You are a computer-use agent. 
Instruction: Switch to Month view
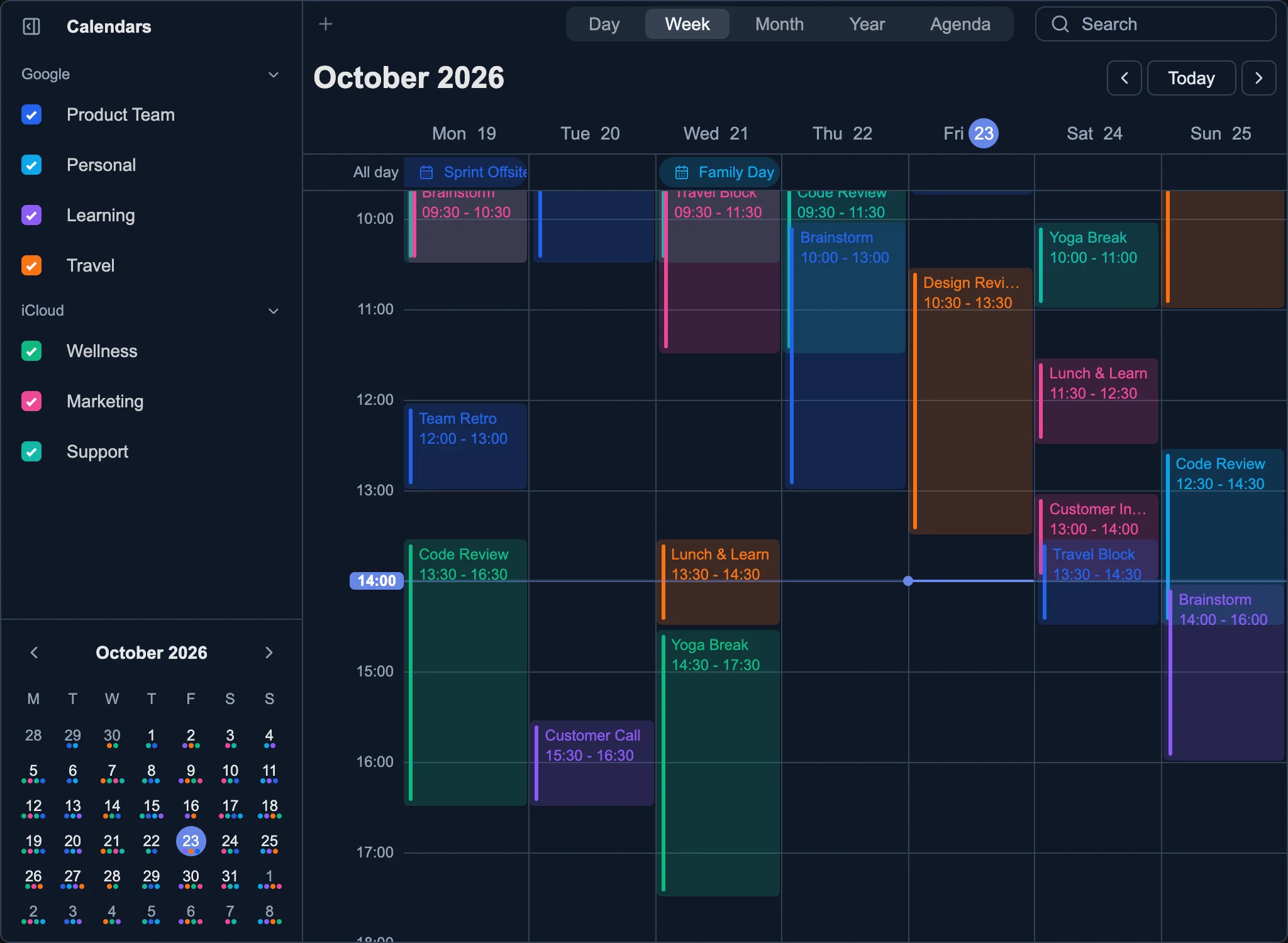(x=779, y=24)
